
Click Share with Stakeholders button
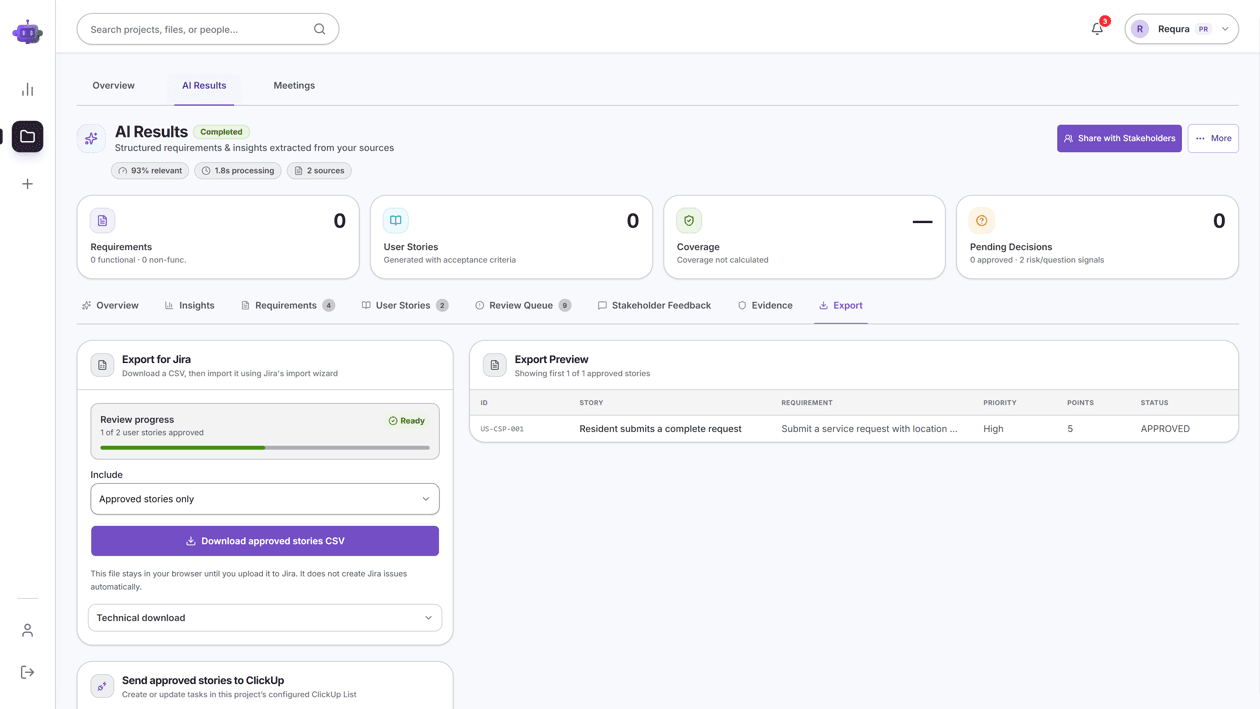[x=1119, y=138]
